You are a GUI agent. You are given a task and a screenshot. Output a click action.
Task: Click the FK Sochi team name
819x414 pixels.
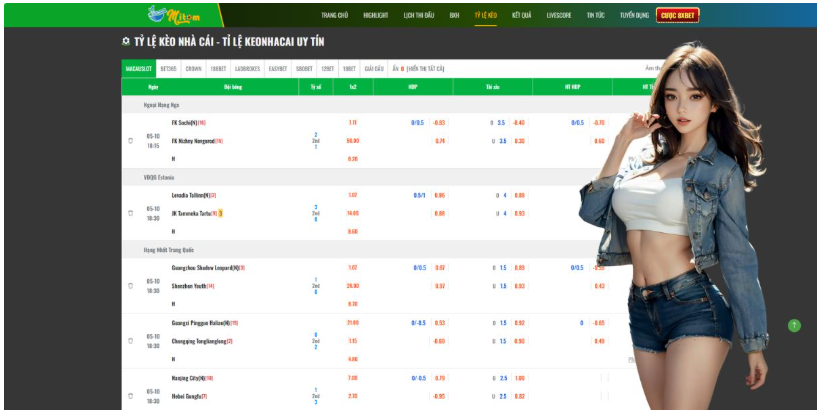185,123
